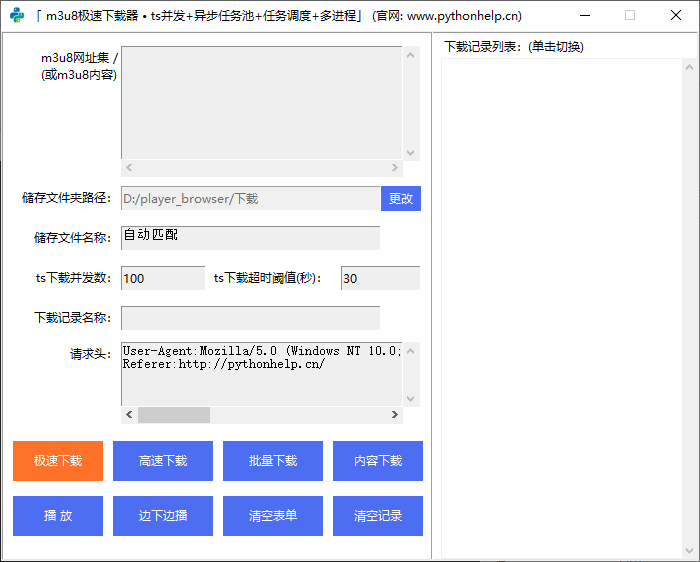This screenshot has width=700, height=562.
Task: Click the ts下载超时阈值 timeout field
Action: tap(380, 278)
